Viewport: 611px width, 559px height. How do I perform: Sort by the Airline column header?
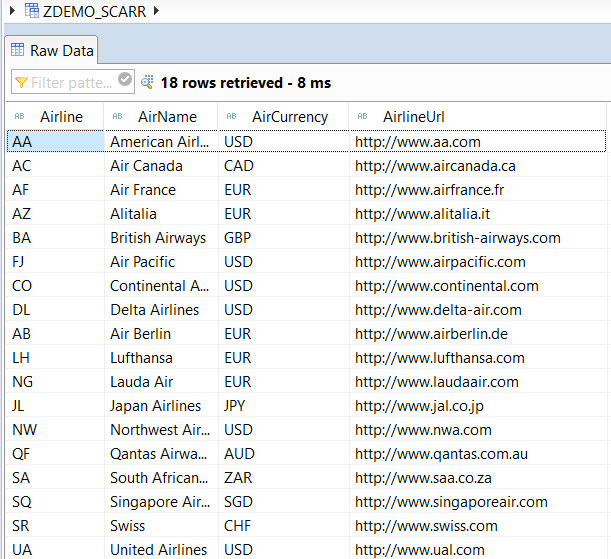[x=55, y=116]
